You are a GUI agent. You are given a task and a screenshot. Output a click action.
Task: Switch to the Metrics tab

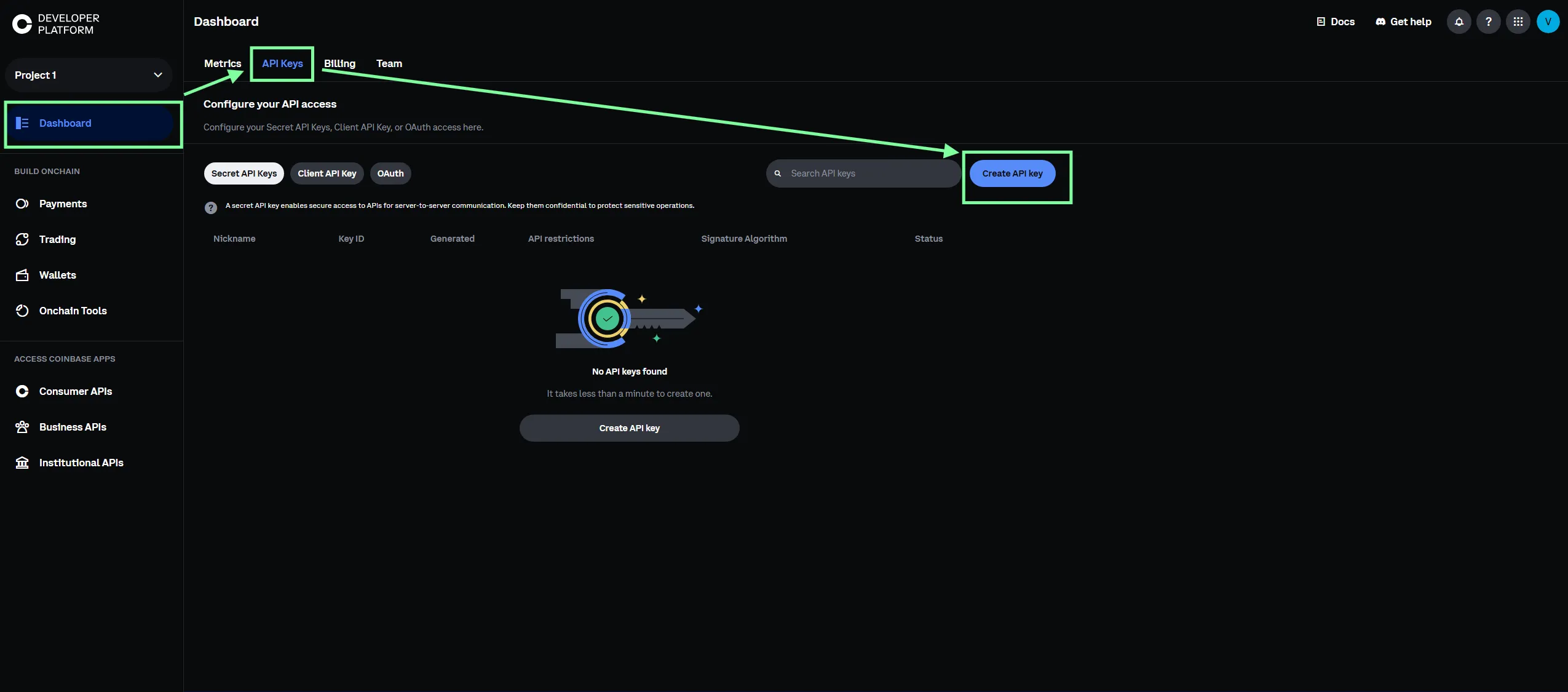[x=223, y=63]
